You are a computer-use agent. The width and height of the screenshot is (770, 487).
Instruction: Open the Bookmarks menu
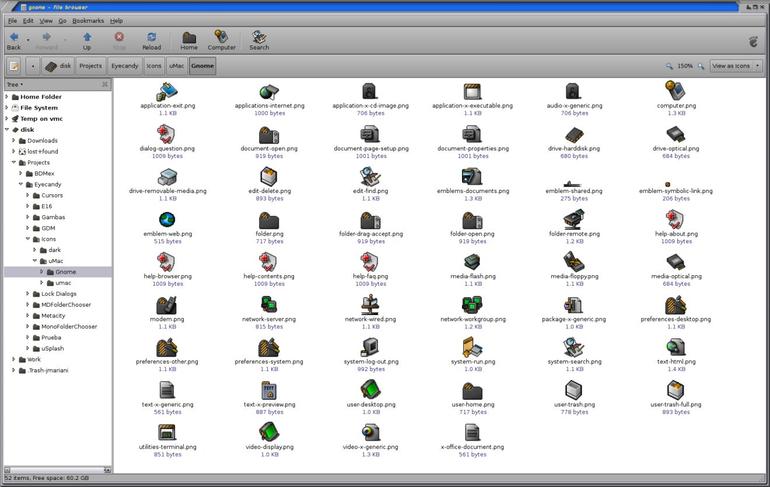(x=88, y=21)
